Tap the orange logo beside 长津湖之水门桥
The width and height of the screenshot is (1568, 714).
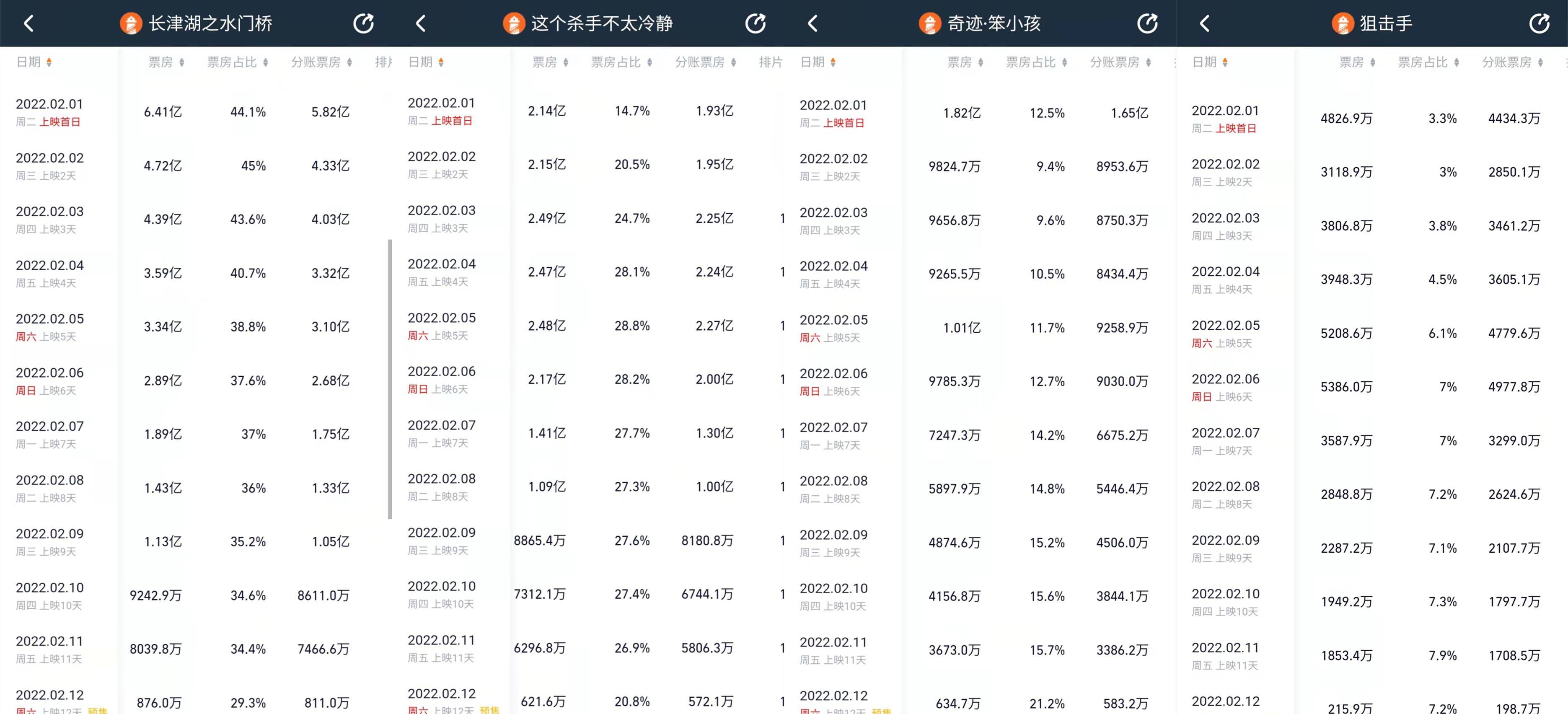tap(131, 24)
